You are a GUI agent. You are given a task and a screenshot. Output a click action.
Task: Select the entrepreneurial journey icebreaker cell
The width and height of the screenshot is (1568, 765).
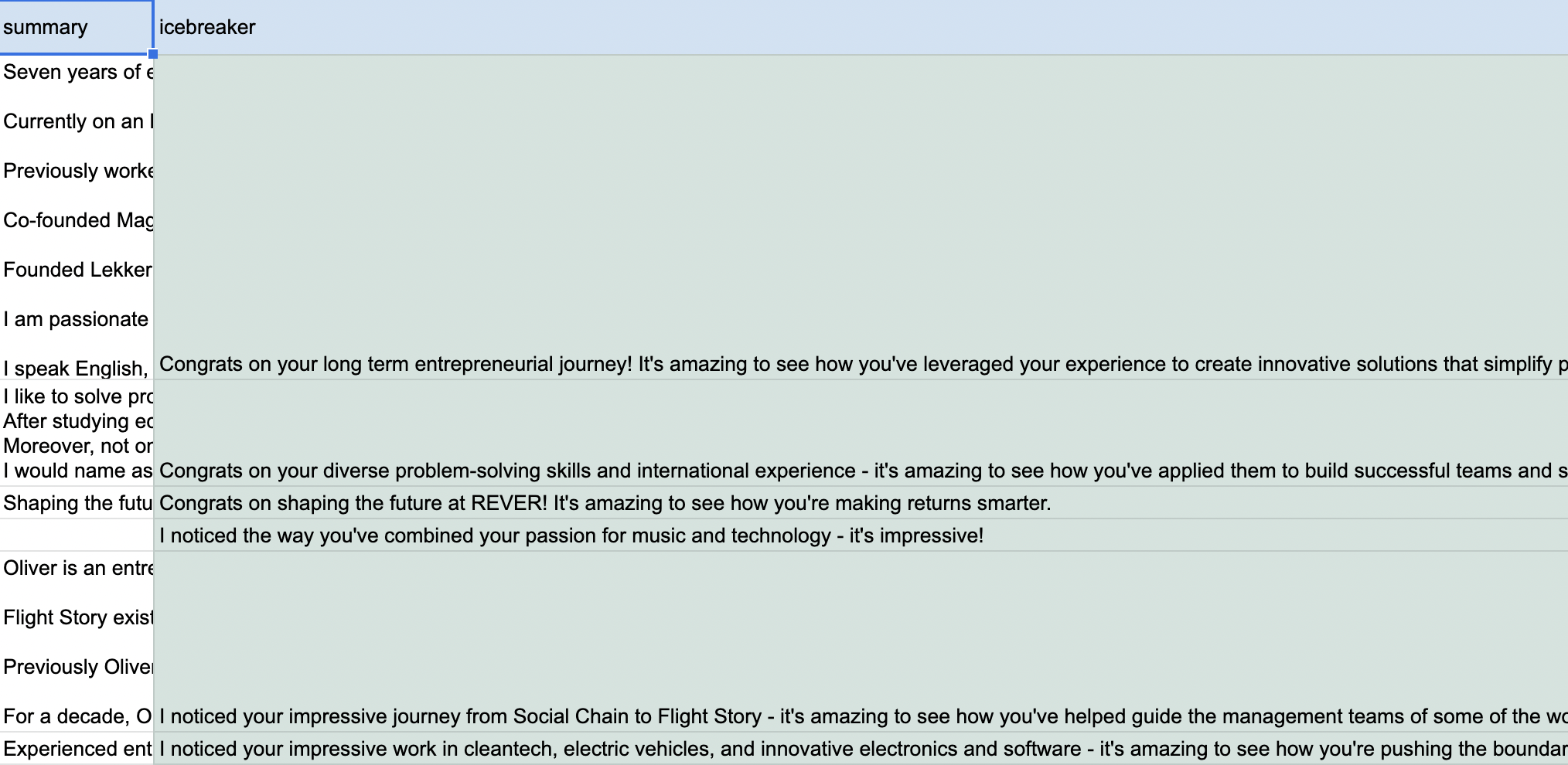(x=858, y=365)
